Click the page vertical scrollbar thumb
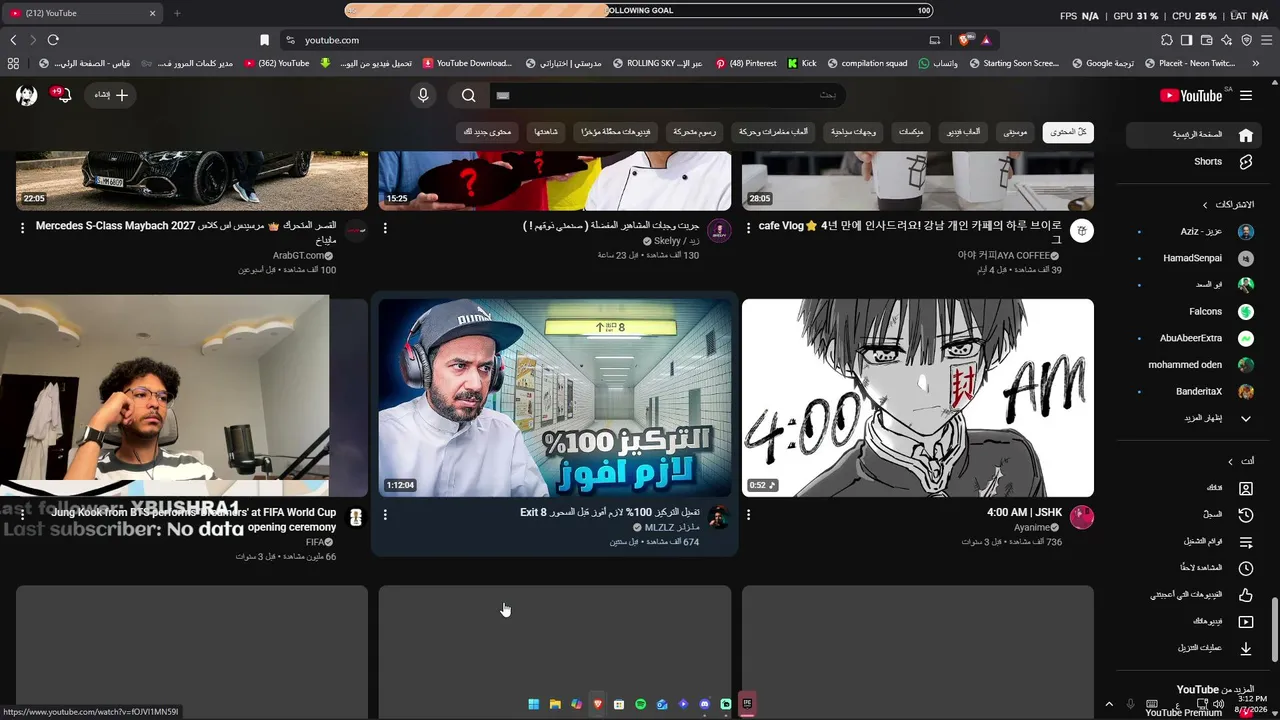This screenshot has width=1280, height=720. (1274, 628)
